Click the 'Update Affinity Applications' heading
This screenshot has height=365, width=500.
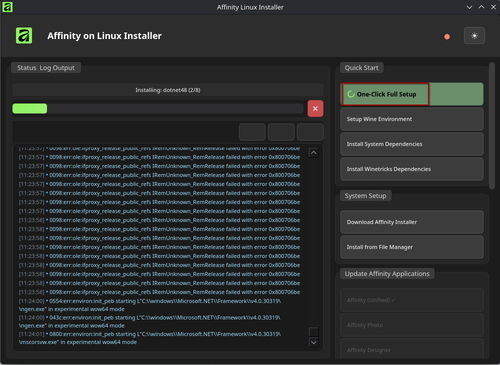(387, 274)
